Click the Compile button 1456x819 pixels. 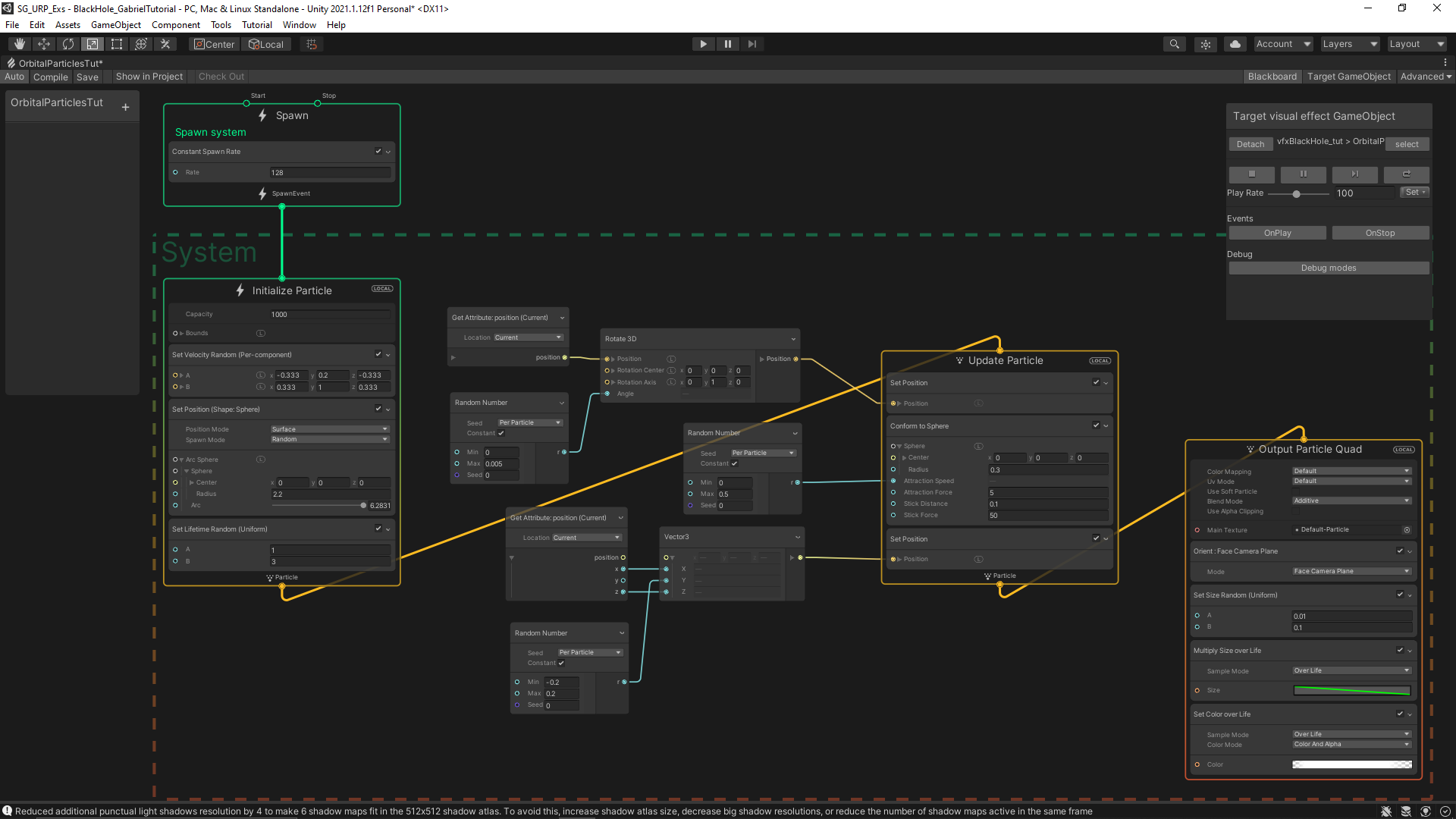(50, 77)
